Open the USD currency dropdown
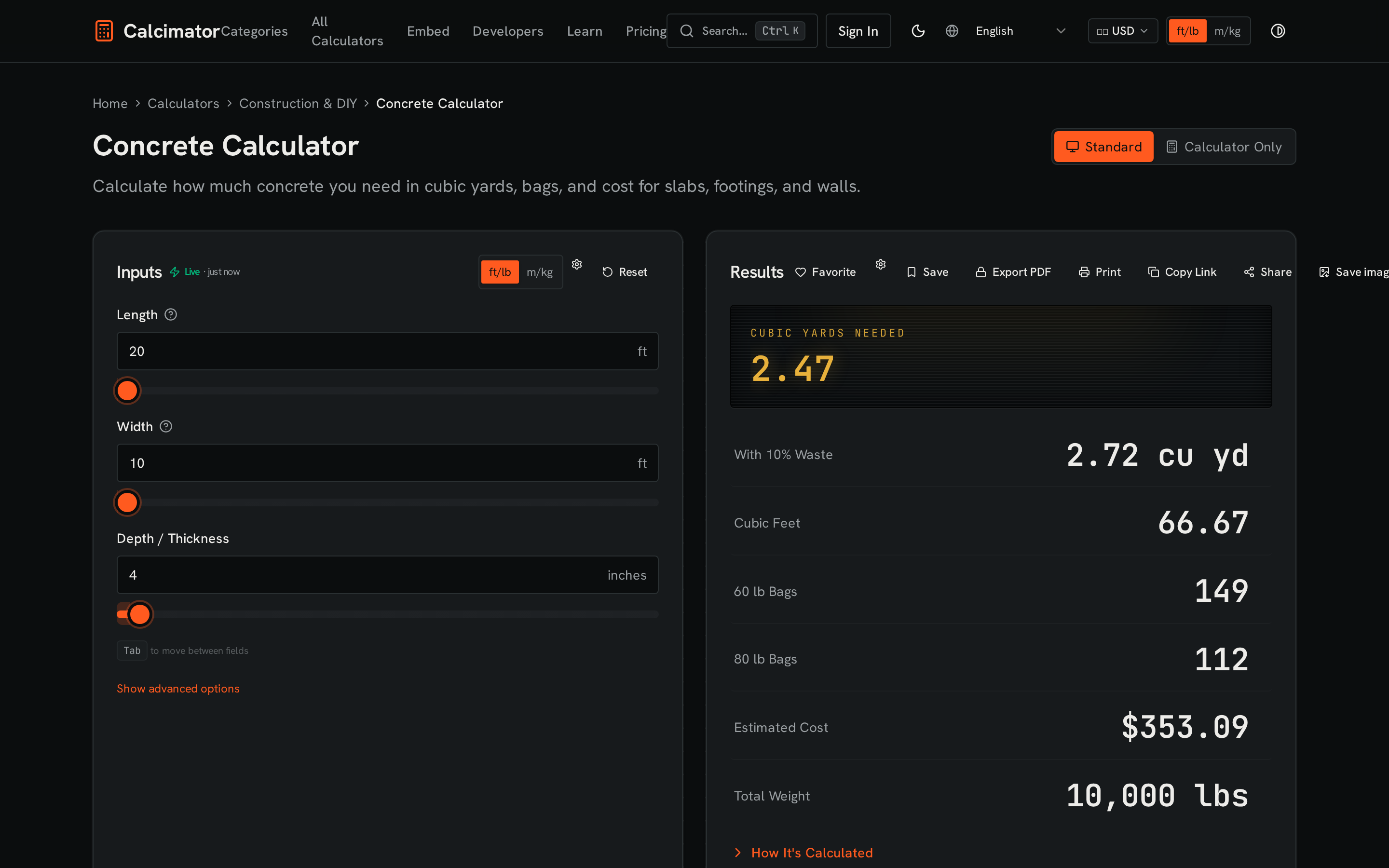This screenshot has height=868, width=1389. (x=1122, y=31)
